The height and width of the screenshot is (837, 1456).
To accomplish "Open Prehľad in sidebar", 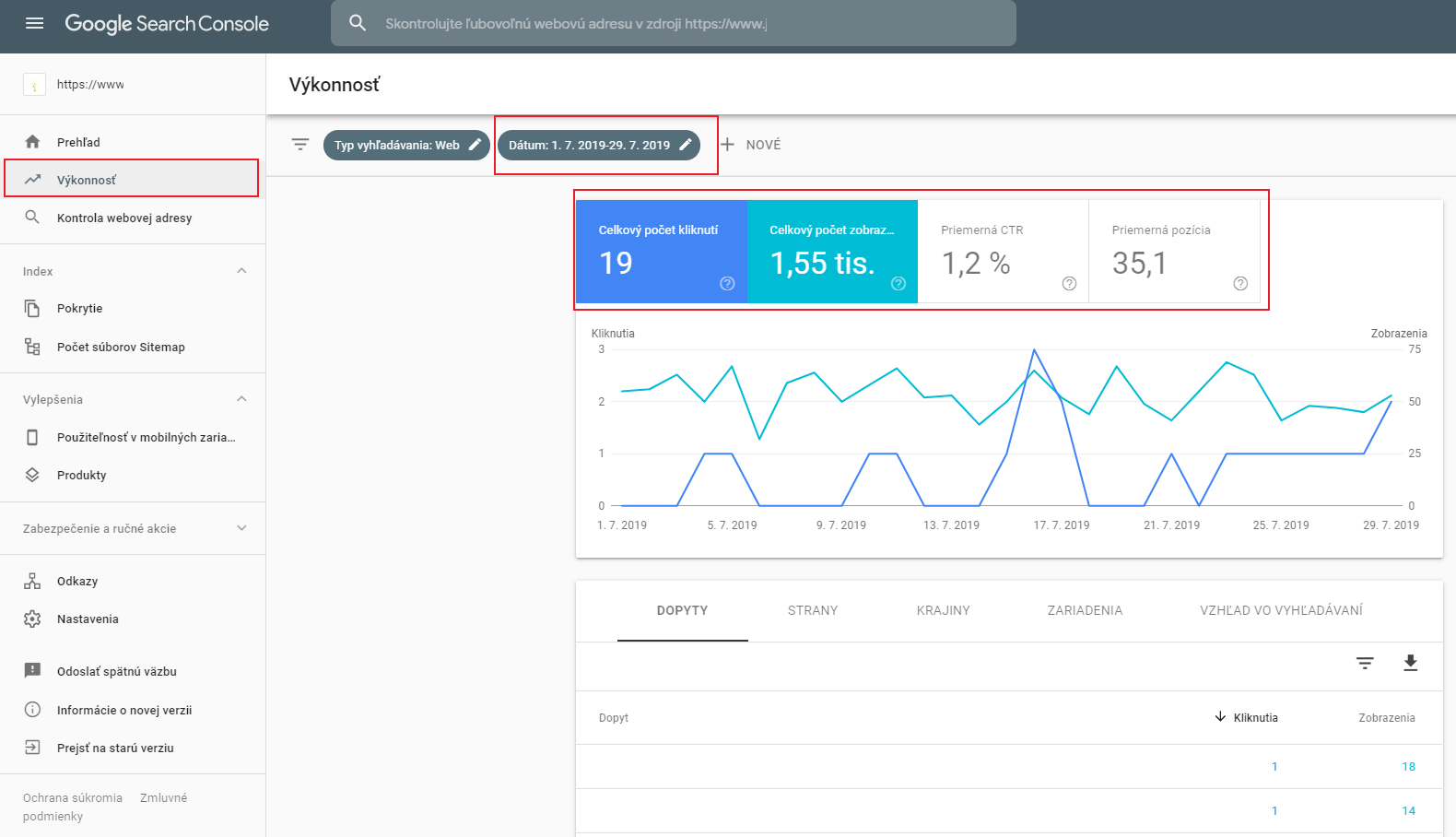I will pyautogui.click(x=133, y=142).
